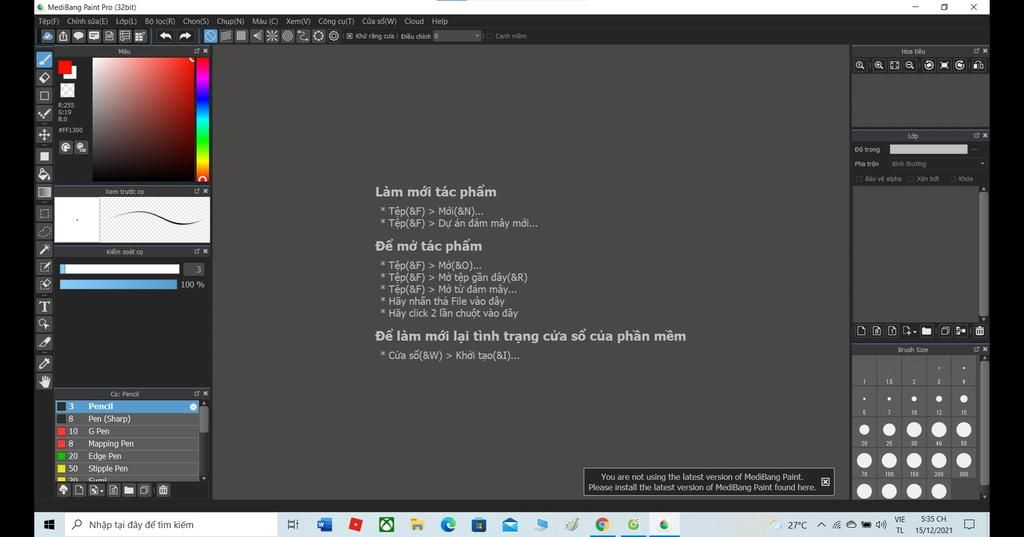The width and height of the screenshot is (1024, 537).
Task: Click the cloud save toolbar icon
Action: 48,36
